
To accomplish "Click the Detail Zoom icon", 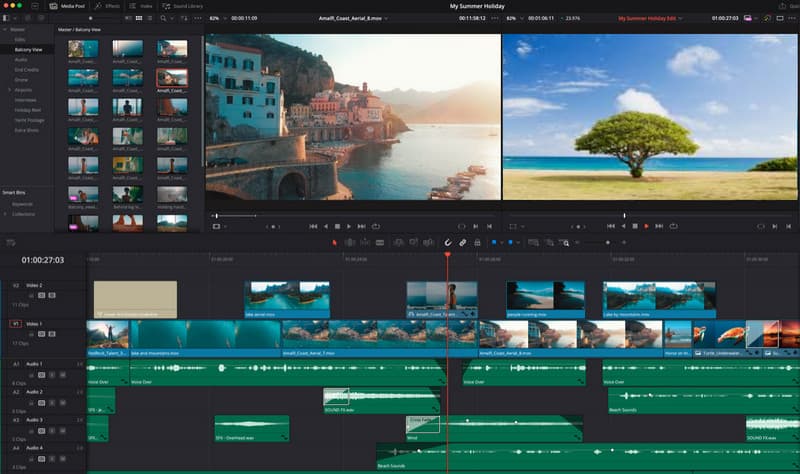I will [x=549, y=243].
